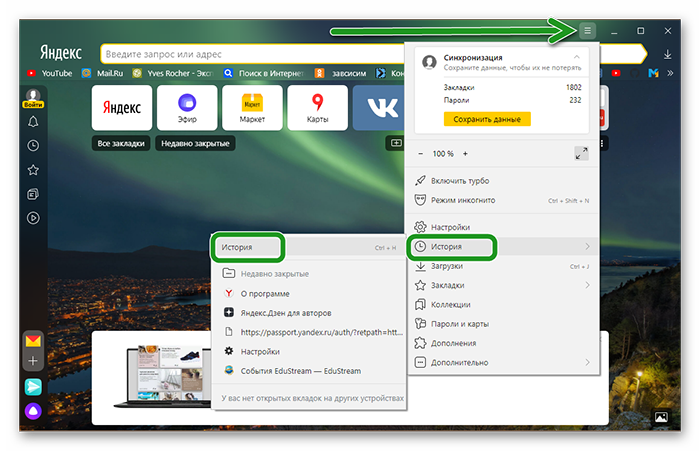Select Дополнительно in the main menu
This screenshot has height=451, width=700.
pyautogui.click(x=503, y=362)
